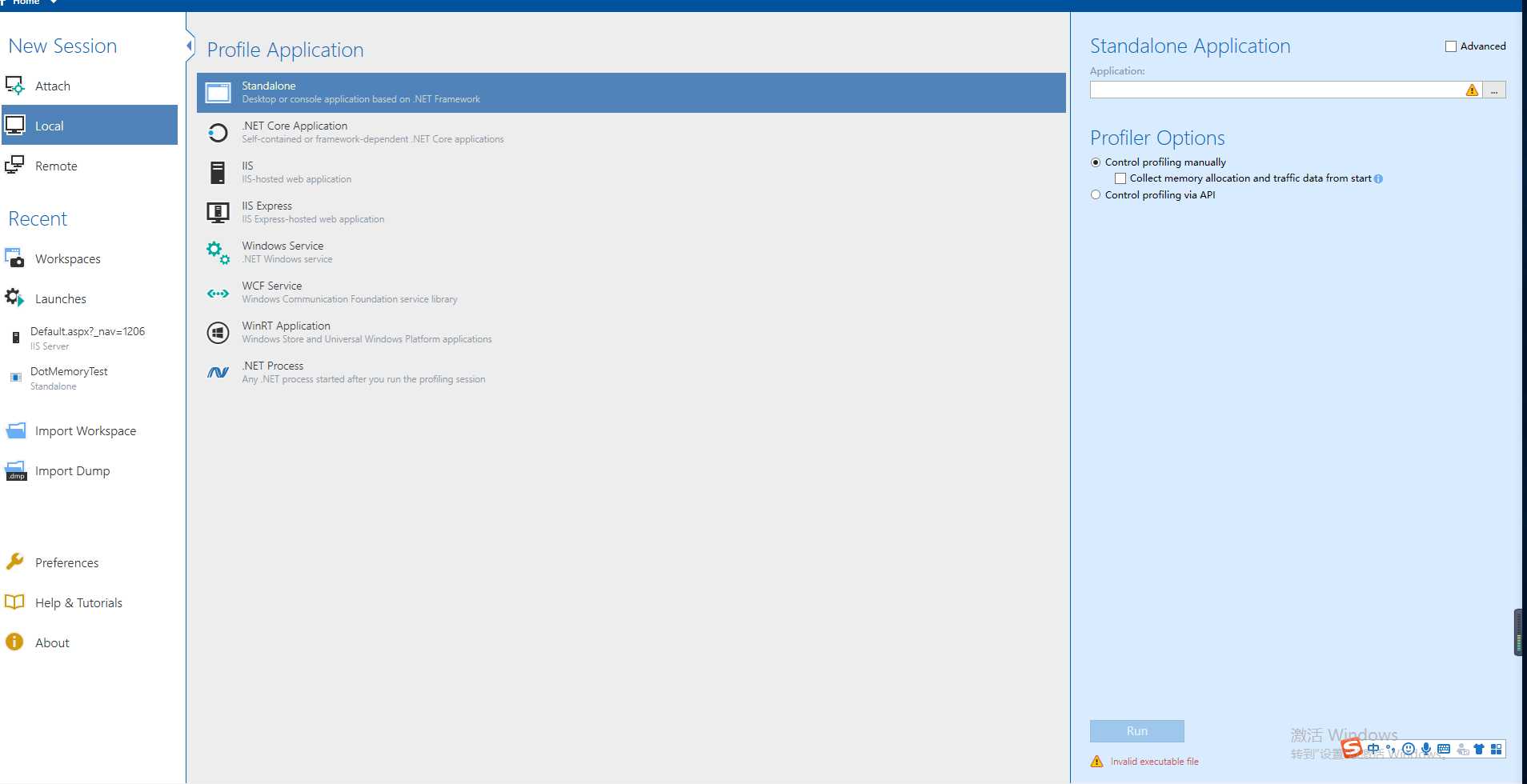
Task: Click the Import Dump .dmp icon
Action: 16,470
